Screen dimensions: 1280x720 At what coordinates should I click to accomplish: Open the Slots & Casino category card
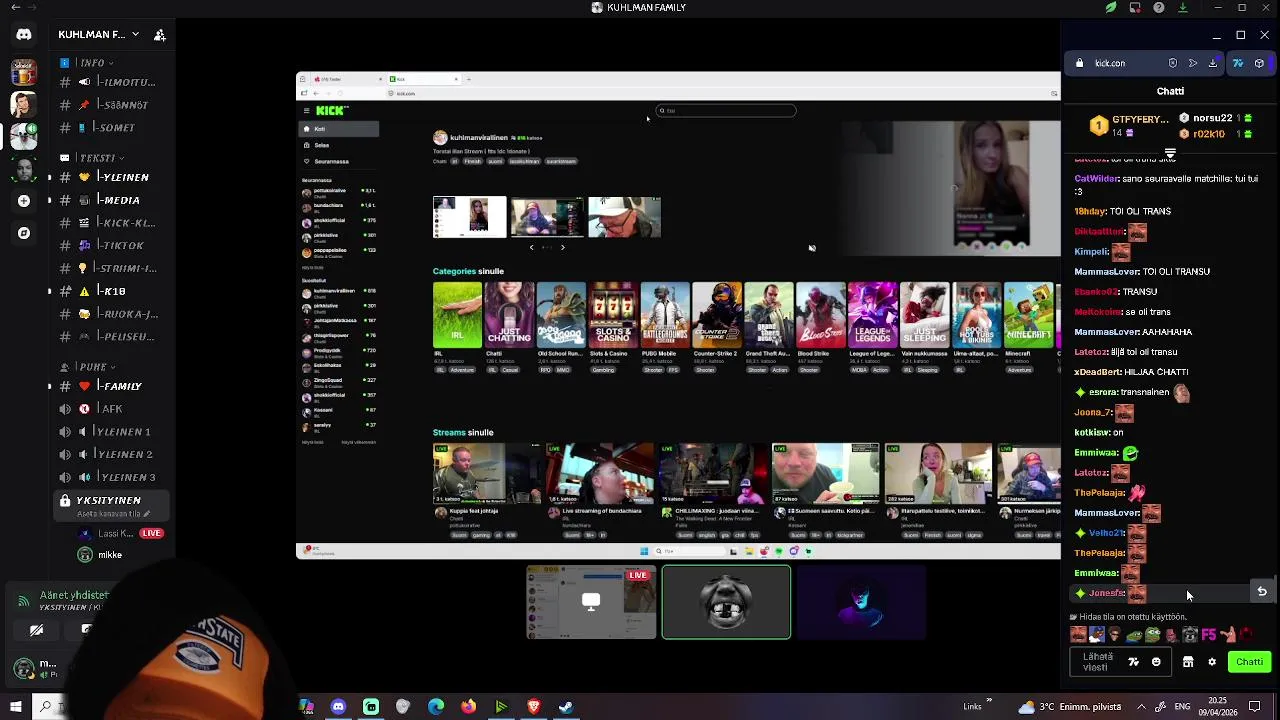click(x=613, y=328)
